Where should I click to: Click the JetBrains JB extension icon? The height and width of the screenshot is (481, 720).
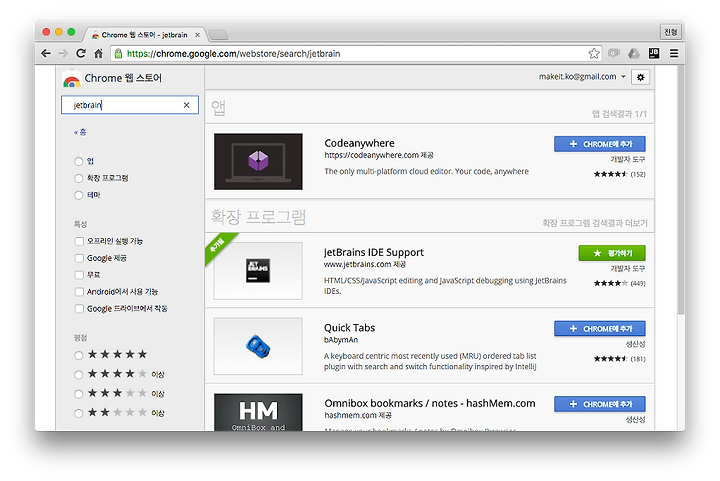coord(654,53)
